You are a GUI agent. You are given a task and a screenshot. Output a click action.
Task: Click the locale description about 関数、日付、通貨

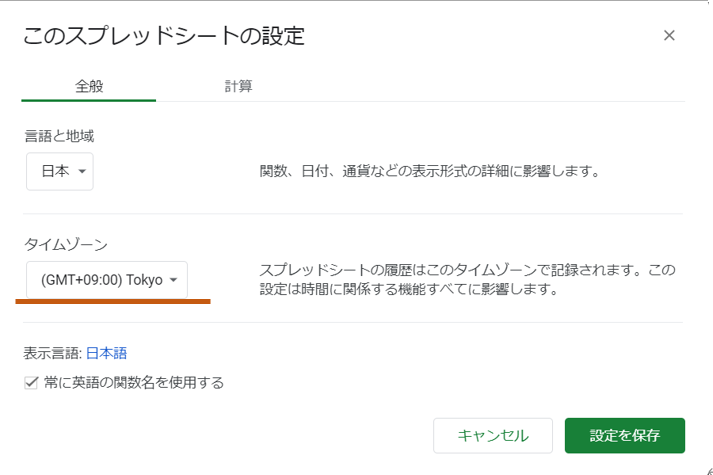(x=428, y=171)
